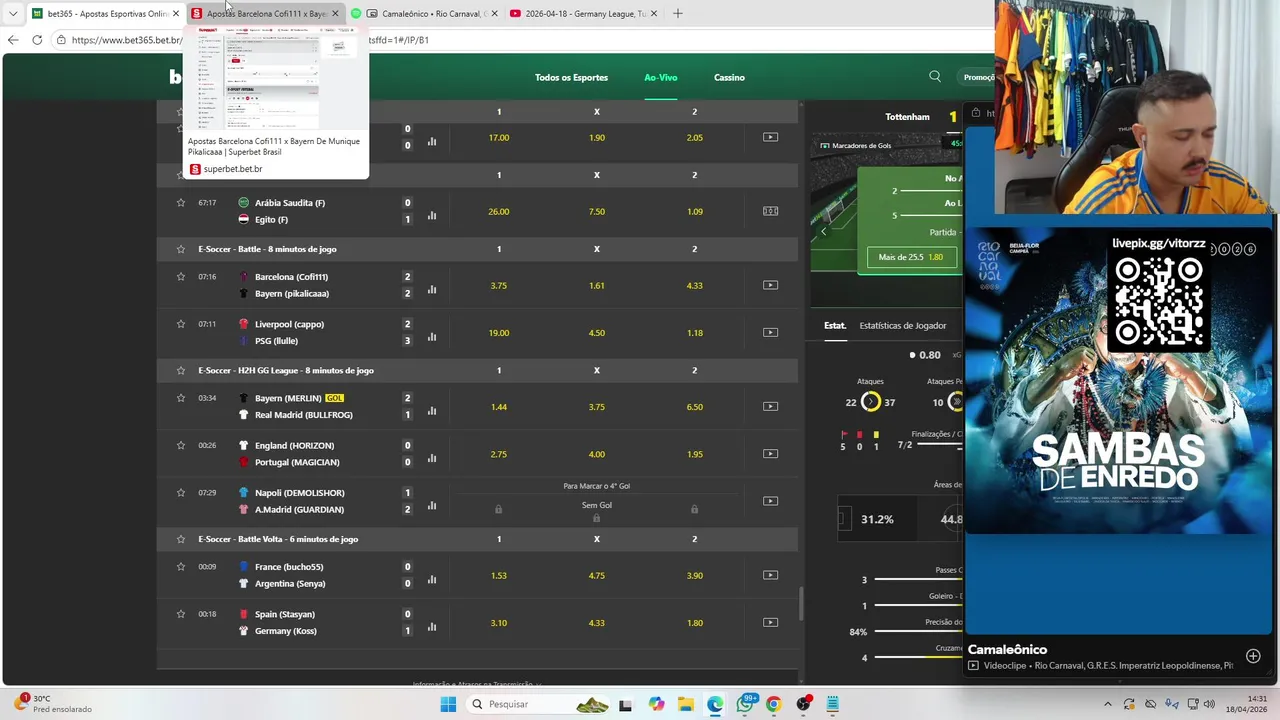Viewport: 1280px width, 720px height.
Task: Switch to the bet365 browser tab
Action: (x=105, y=14)
